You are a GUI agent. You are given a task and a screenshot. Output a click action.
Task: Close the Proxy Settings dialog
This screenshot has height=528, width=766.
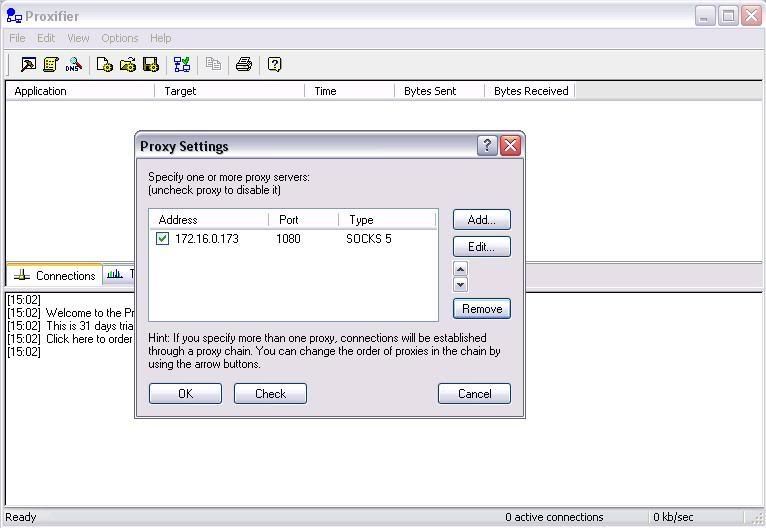510,146
